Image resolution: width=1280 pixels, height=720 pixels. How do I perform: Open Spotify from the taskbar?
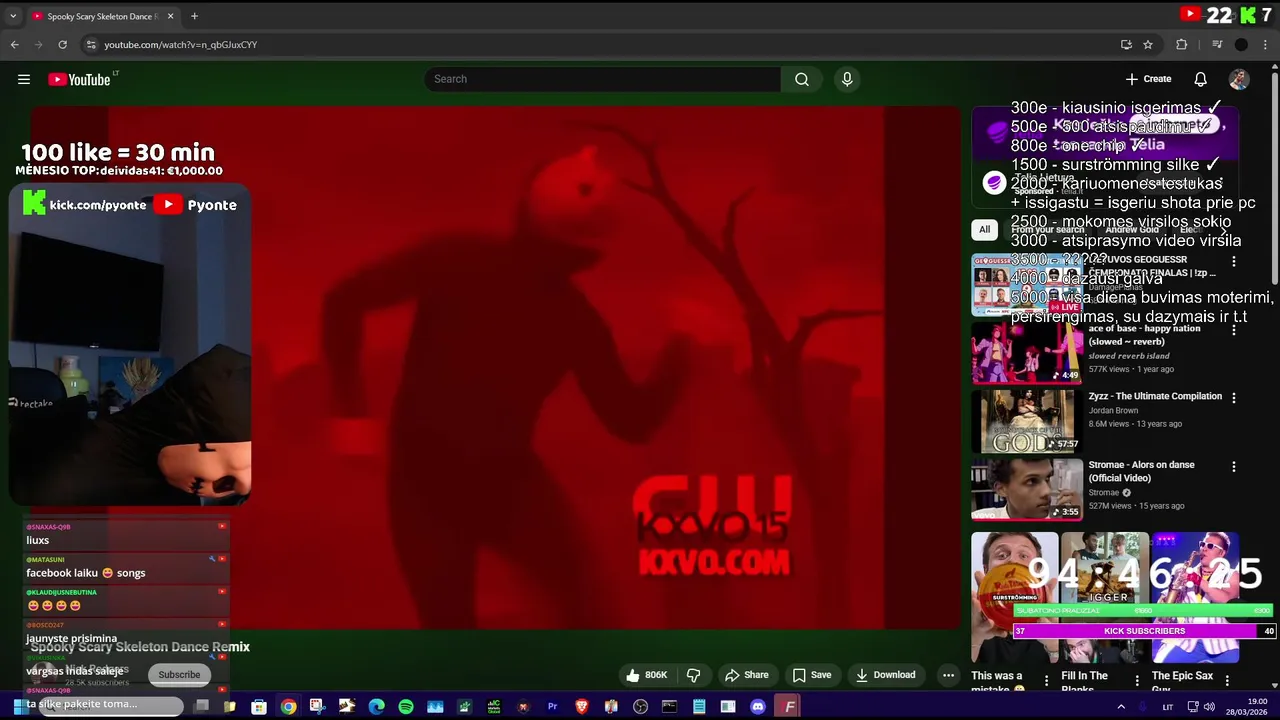click(x=406, y=707)
